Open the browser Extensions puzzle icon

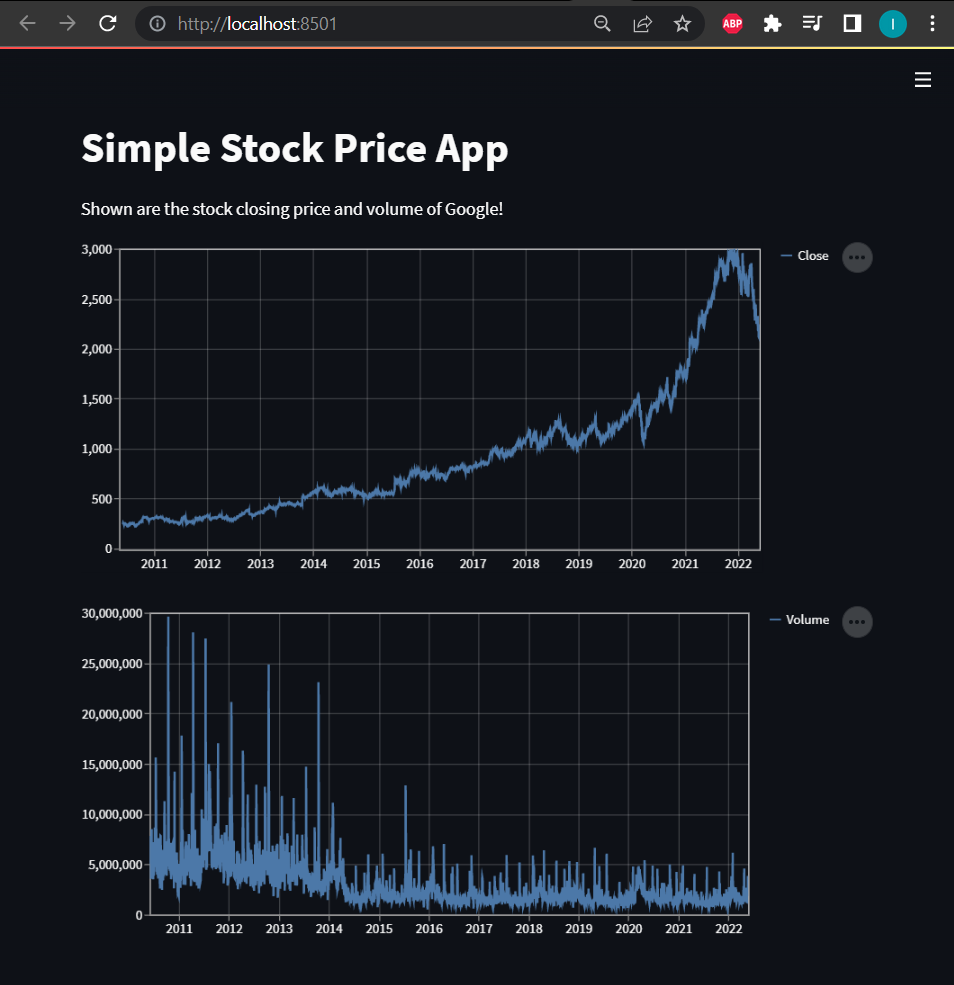(x=772, y=23)
